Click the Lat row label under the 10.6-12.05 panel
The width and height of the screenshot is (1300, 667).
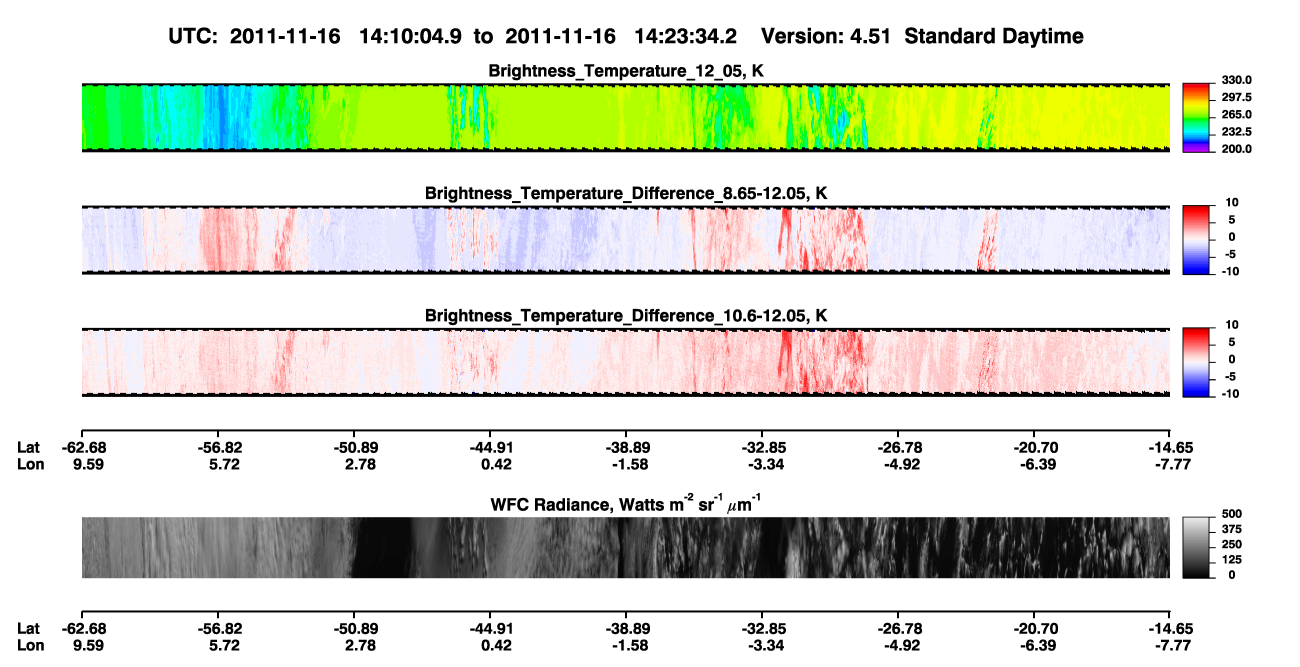point(28,447)
